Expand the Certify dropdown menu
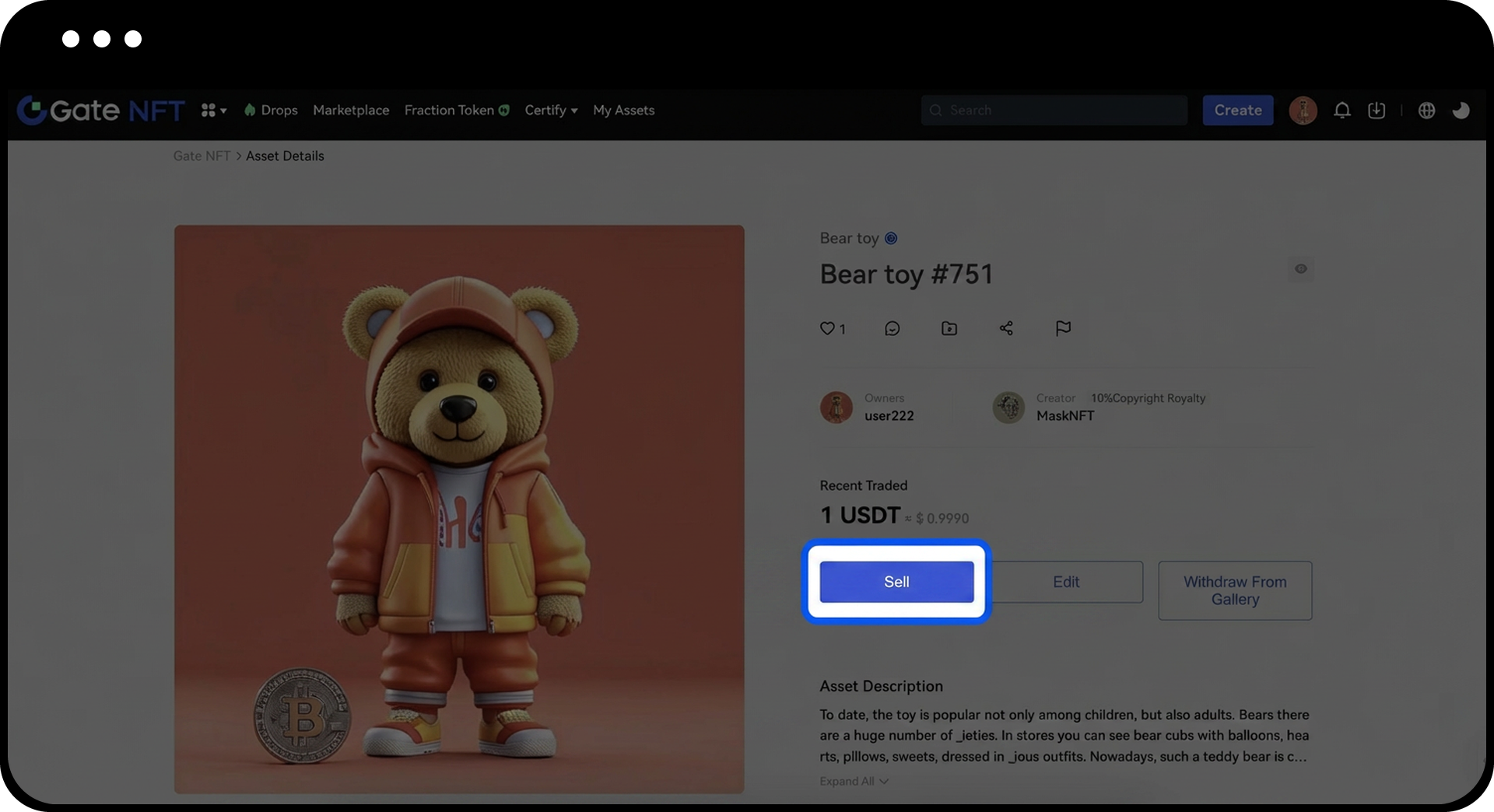Image resolution: width=1494 pixels, height=812 pixels. (x=551, y=110)
